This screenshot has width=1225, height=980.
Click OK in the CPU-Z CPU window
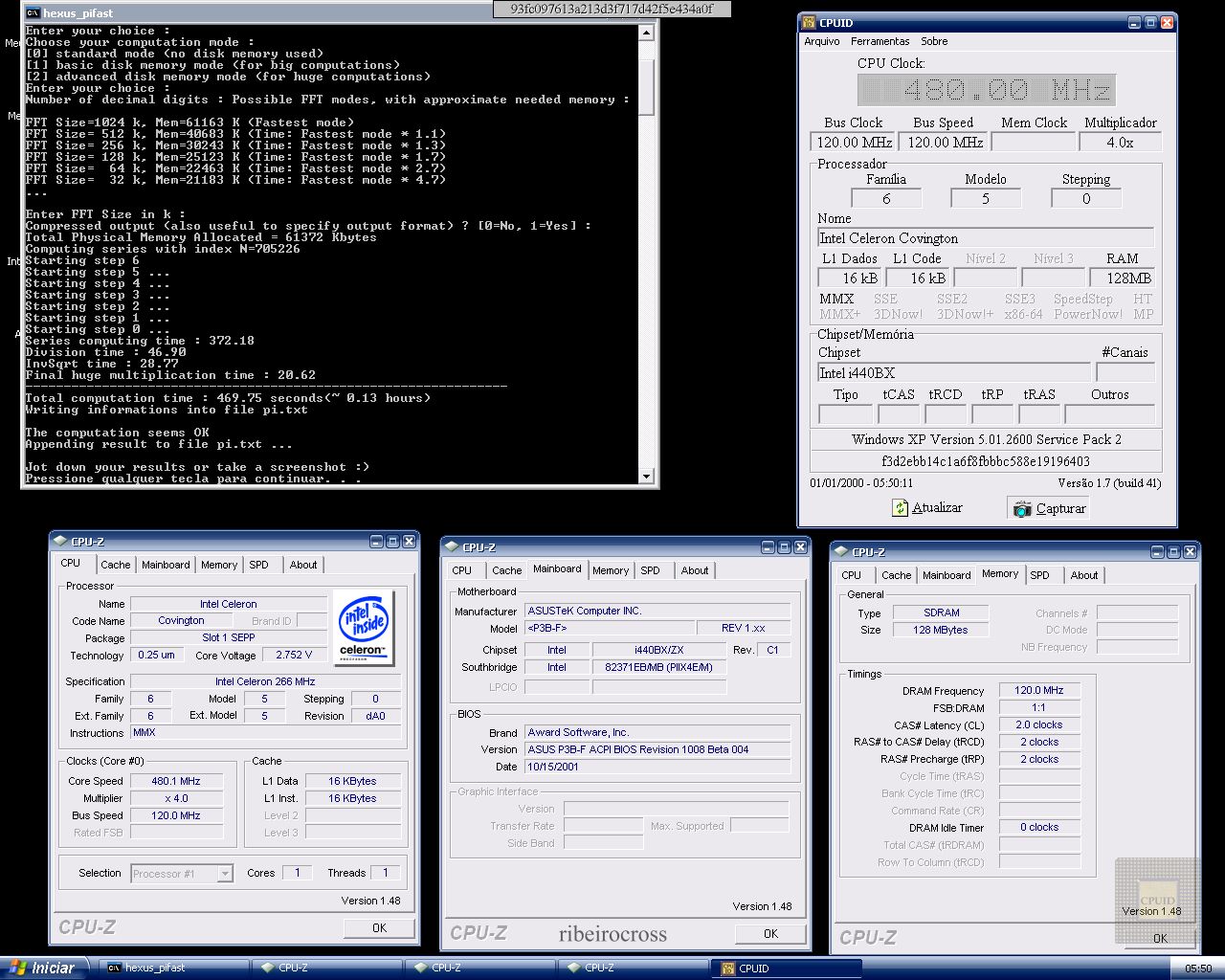point(380,927)
